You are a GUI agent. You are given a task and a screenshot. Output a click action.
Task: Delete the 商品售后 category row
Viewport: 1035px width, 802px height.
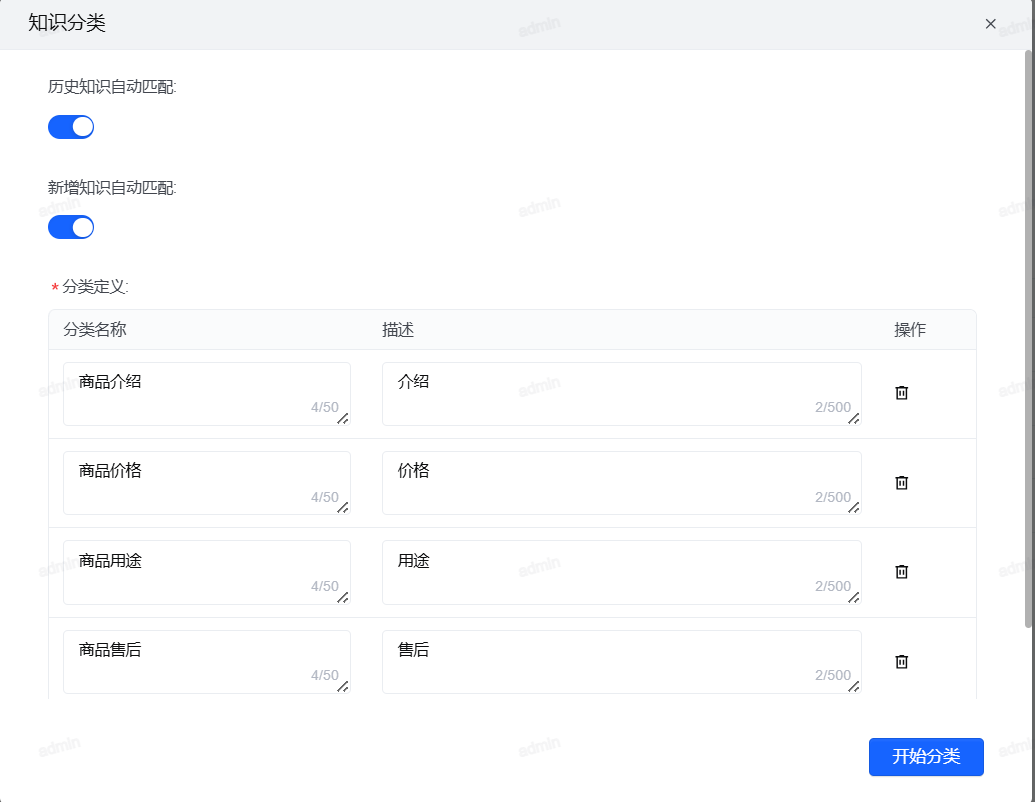901,662
